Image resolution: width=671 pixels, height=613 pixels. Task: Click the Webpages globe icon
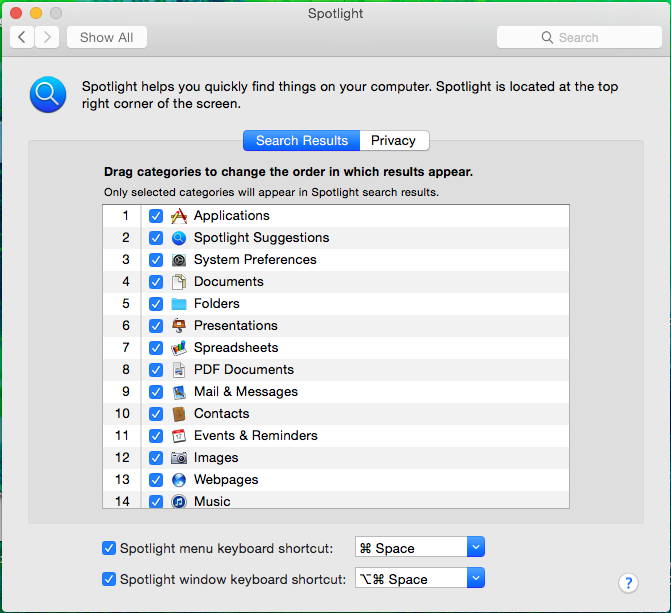tap(179, 480)
